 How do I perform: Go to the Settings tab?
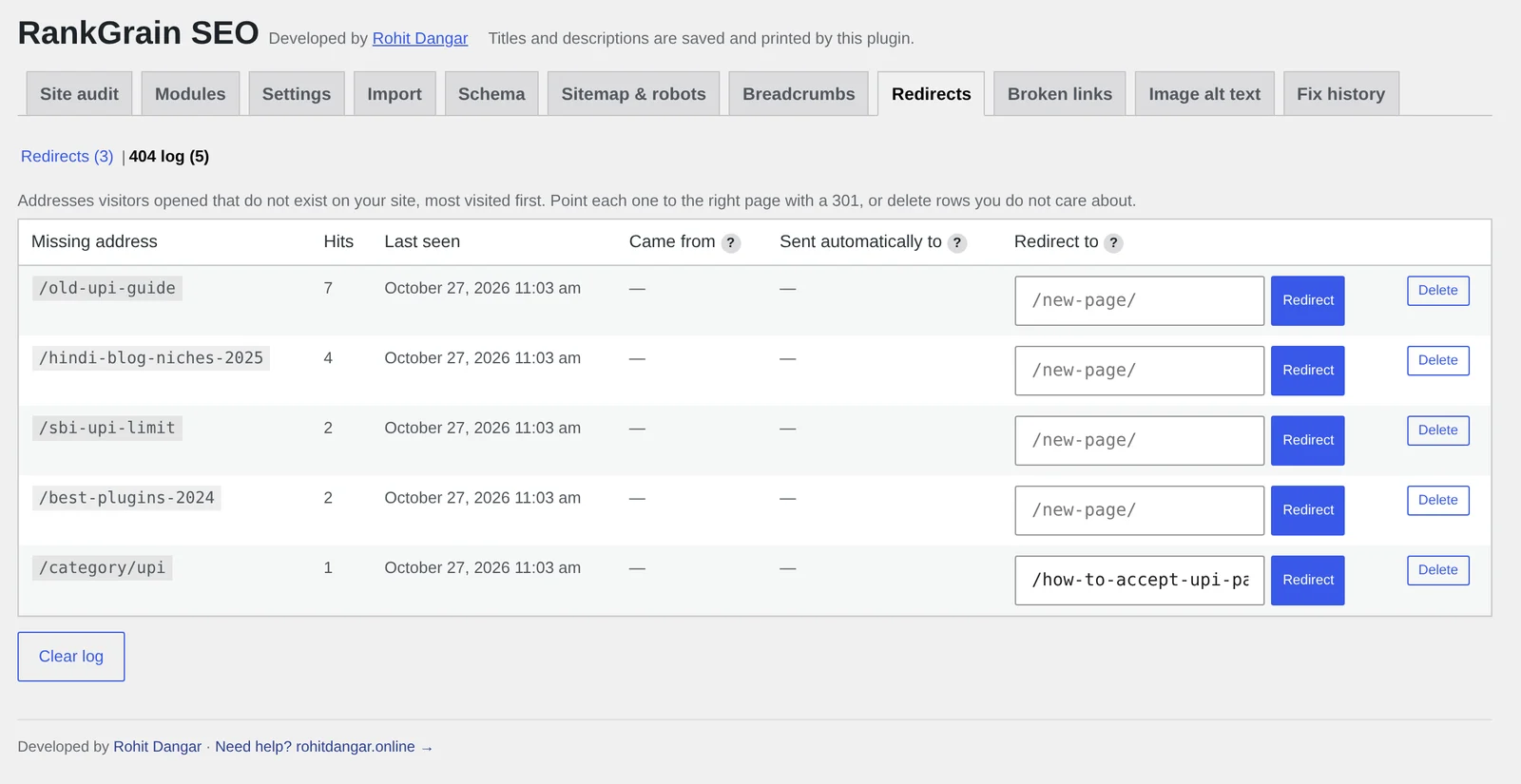tap(297, 94)
